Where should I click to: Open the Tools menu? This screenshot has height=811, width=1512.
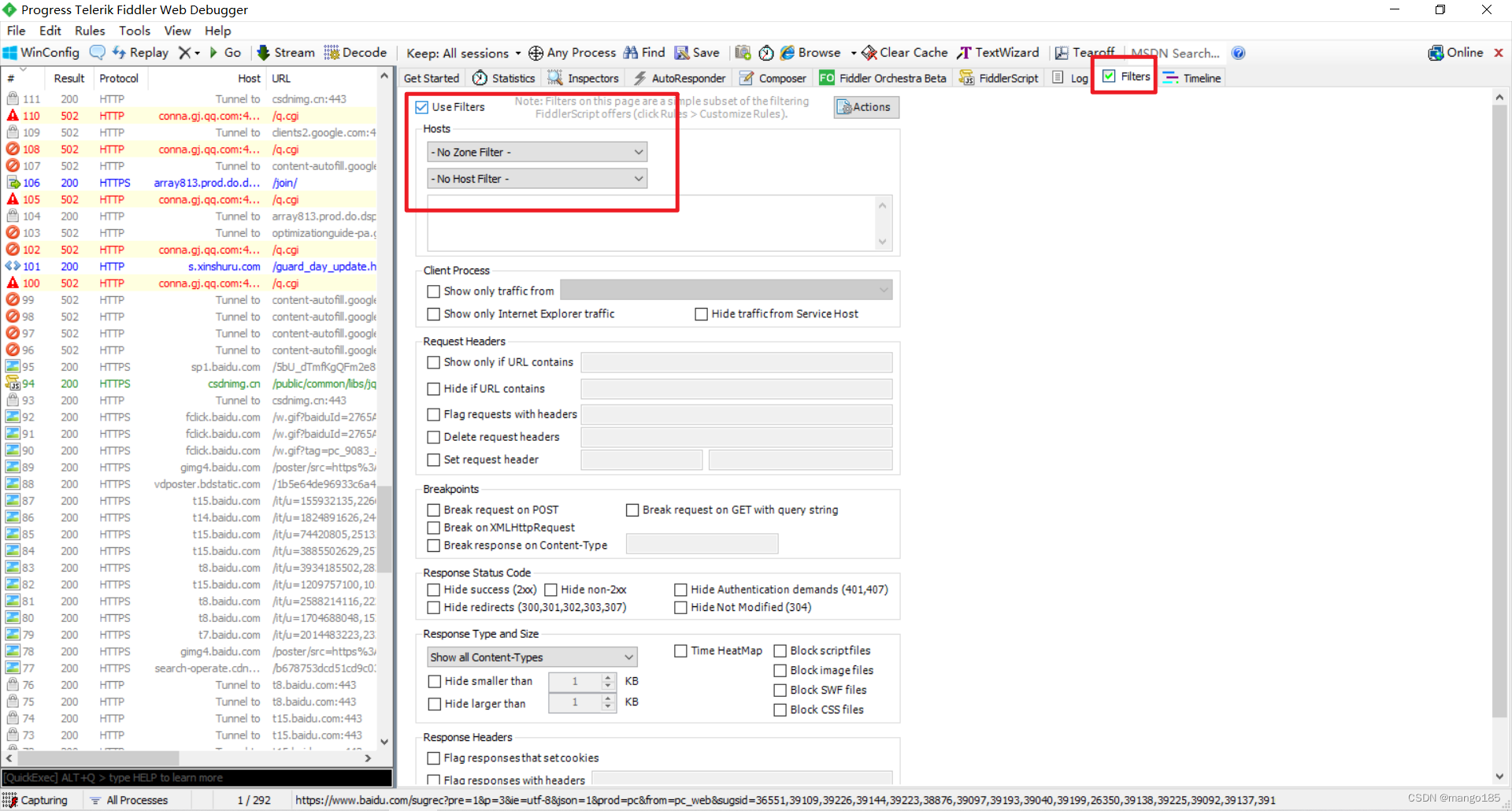click(135, 31)
